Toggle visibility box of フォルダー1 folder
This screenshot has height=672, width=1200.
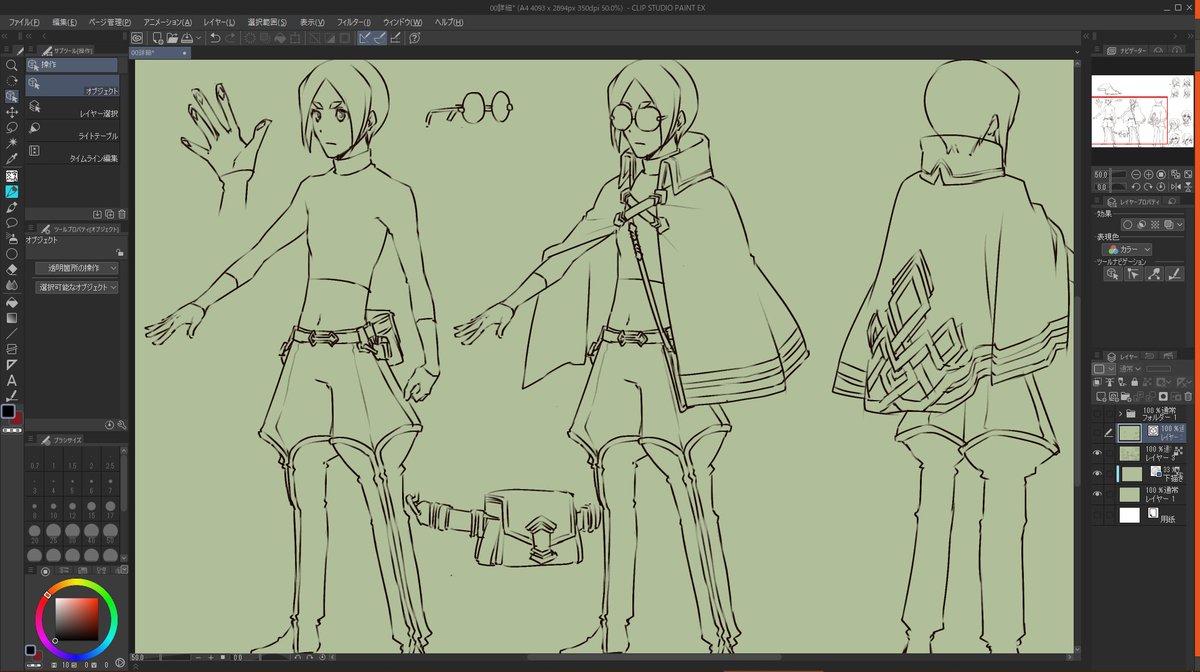1097,412
